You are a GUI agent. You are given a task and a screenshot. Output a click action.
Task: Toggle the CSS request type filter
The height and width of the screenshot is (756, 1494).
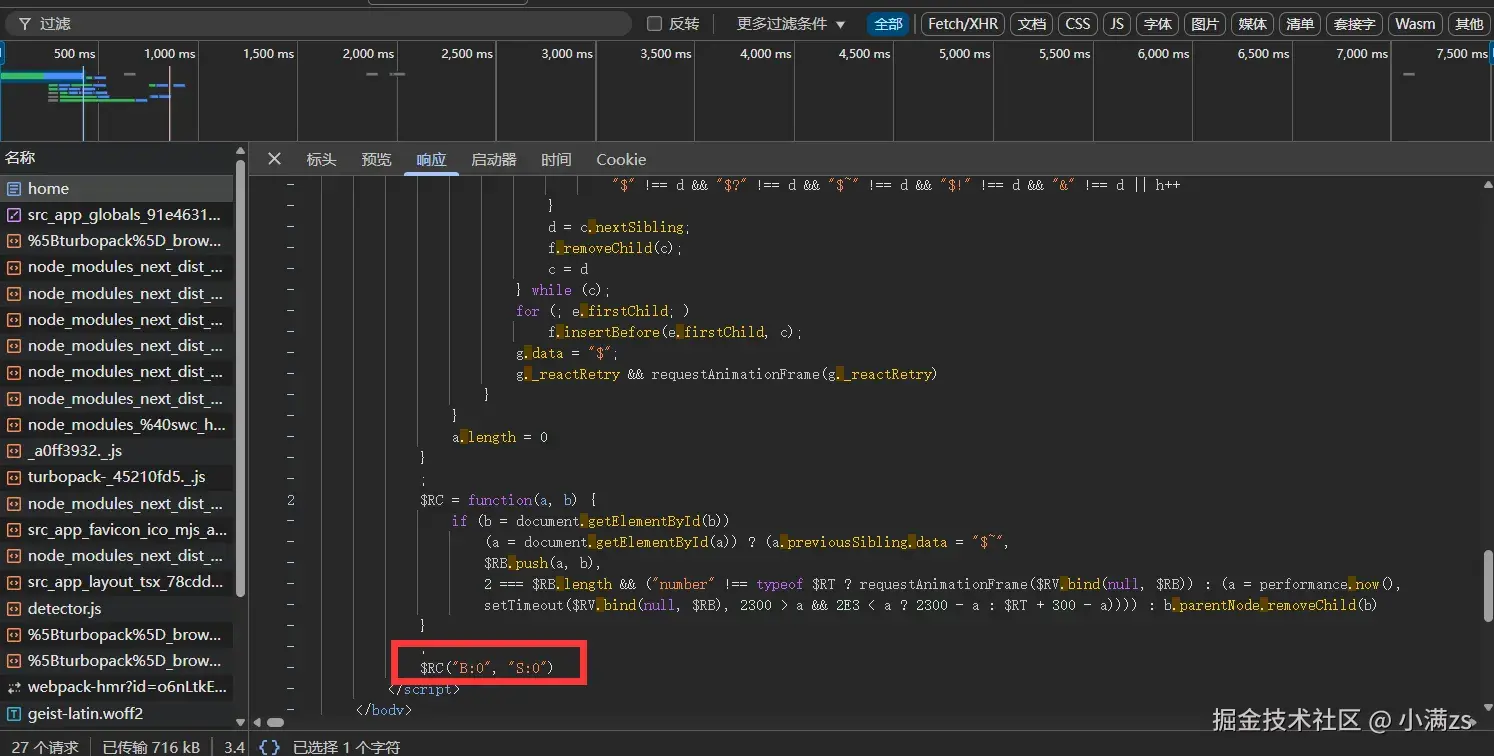(x=1077, y=24)
